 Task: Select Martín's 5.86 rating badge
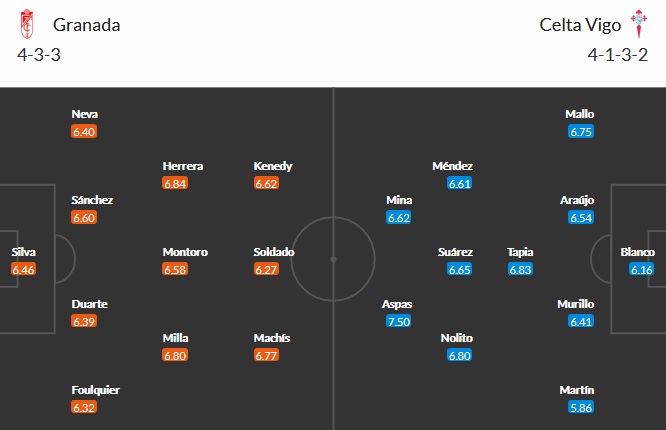coord(581,407)
